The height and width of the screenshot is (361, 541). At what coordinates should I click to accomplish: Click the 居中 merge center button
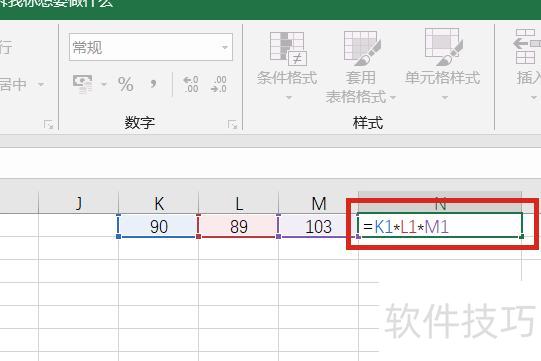13,84
